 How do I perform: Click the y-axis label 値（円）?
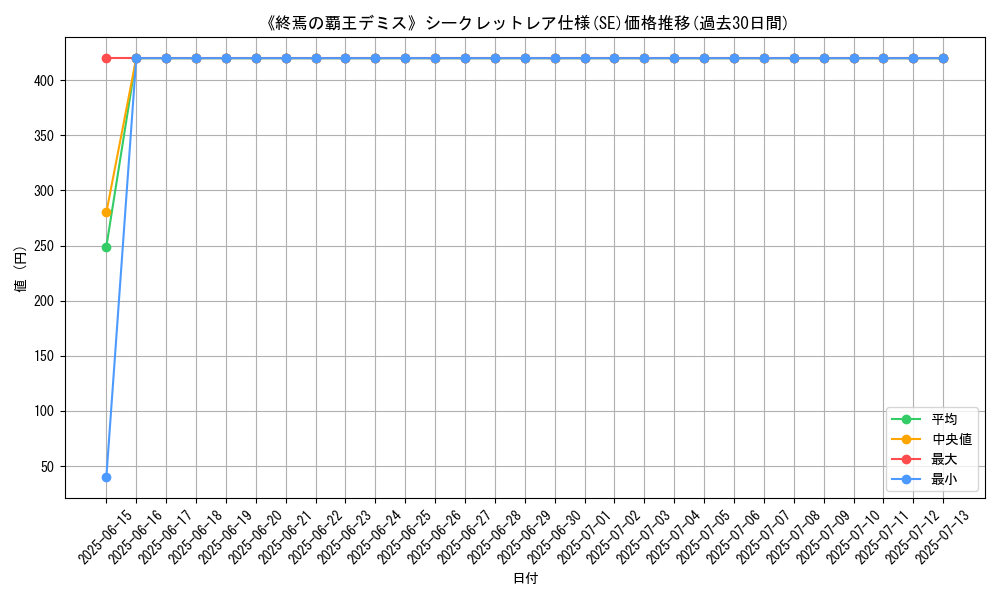pyautogui.click(x=20, y=268)
